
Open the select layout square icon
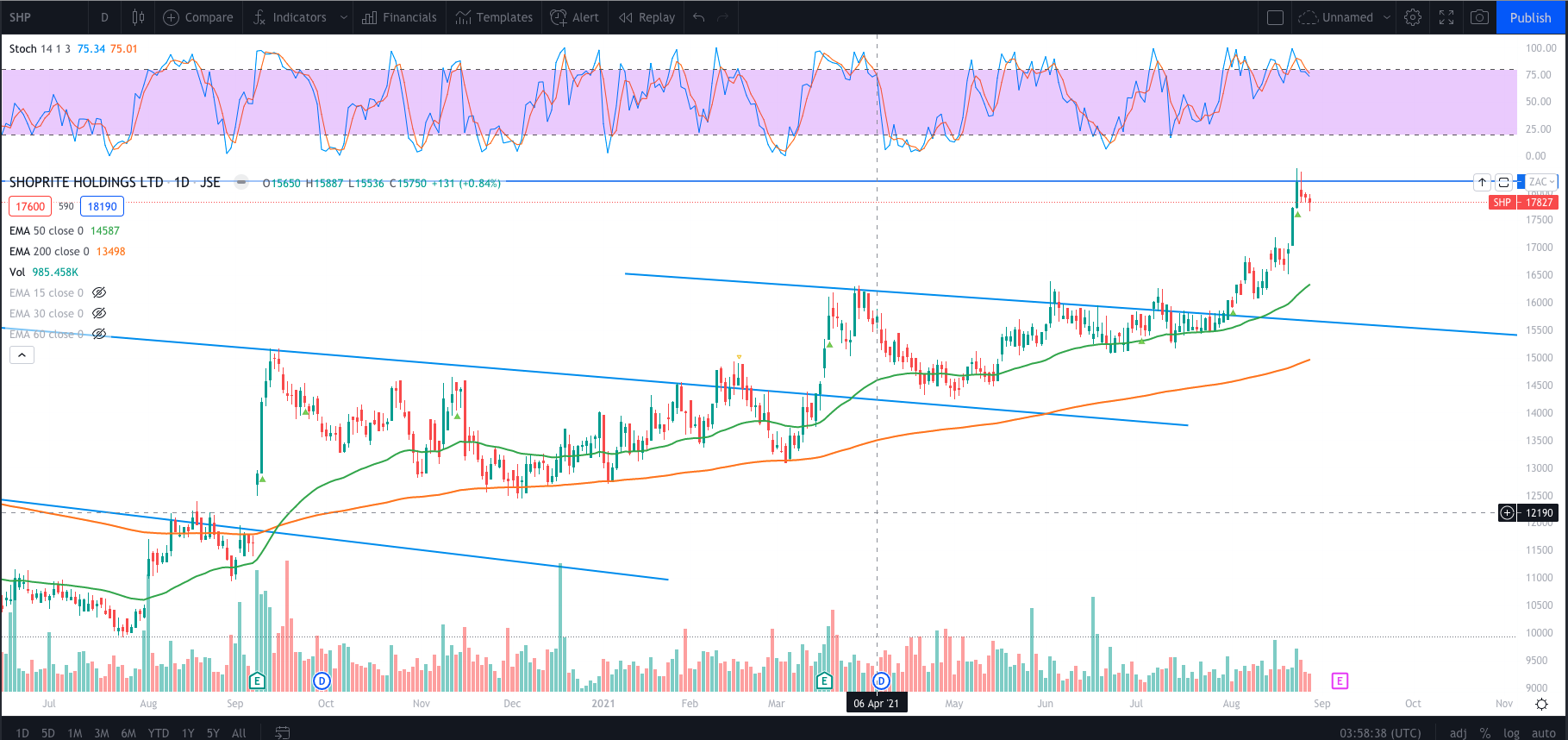pos(1276,17)
